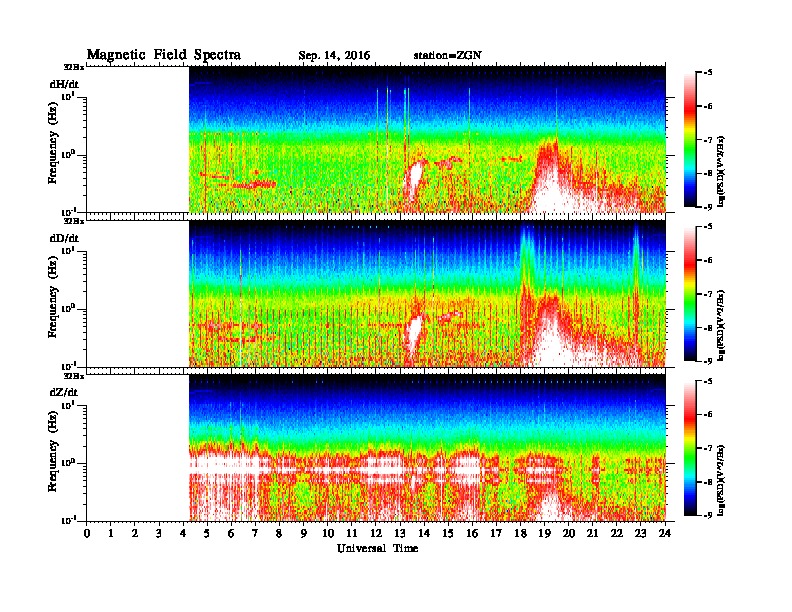The height and width of the screenshot is (612, 792).
Task: Click hour "11" on the time axis
Action: click(352, 534)
